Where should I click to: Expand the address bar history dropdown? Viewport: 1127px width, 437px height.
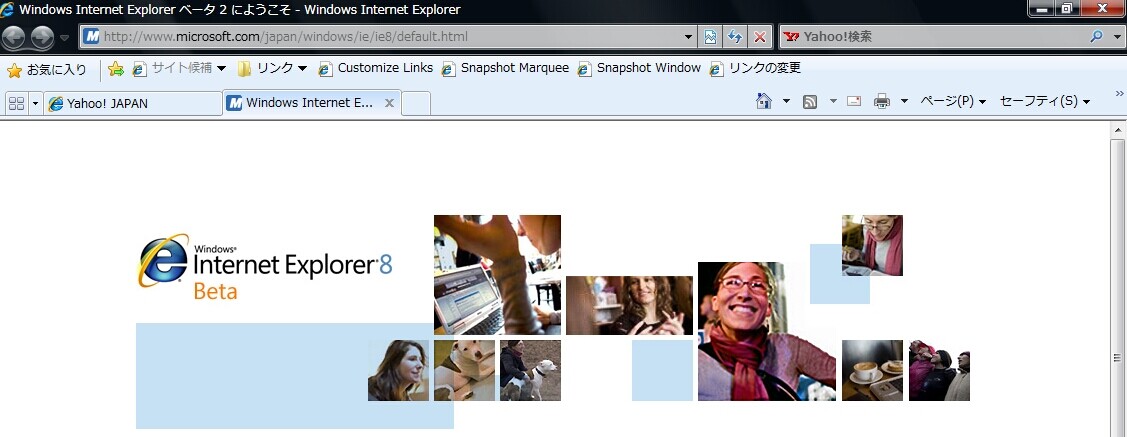(689, 37)
